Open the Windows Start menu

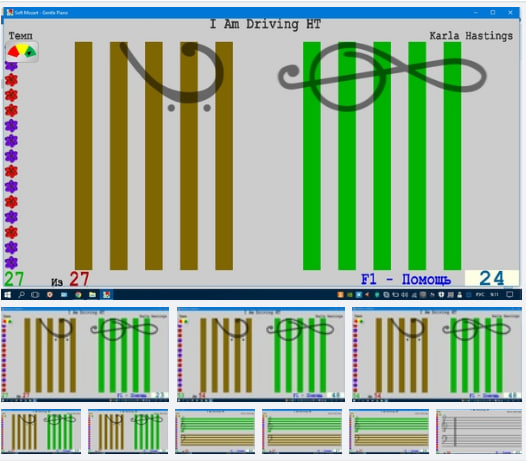click(x=7, y=295)
